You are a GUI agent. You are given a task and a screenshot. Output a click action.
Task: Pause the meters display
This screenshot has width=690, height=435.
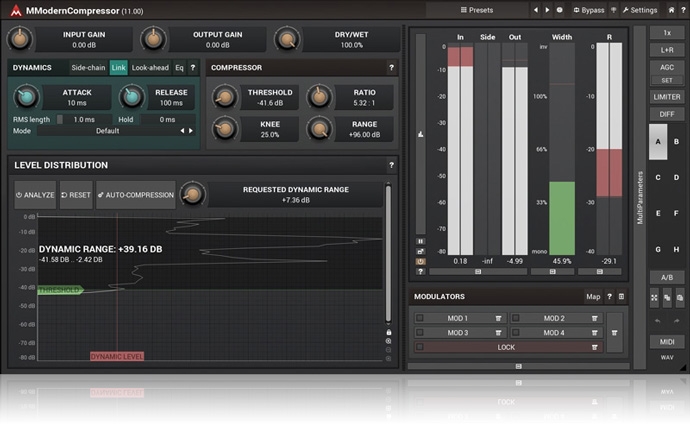[420, 241]
